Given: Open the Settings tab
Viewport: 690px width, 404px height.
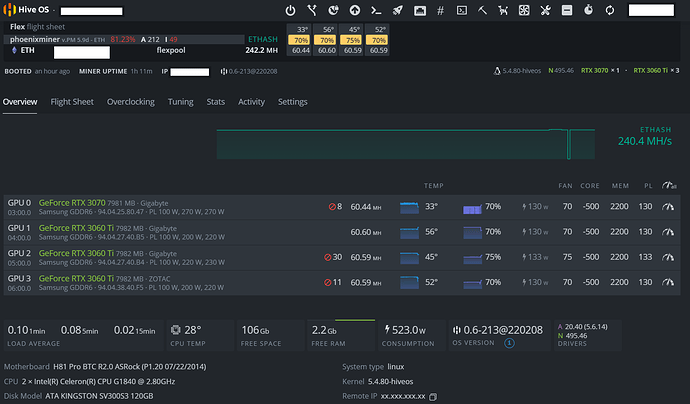Looking at the screenshot, I should coord(293,102).
